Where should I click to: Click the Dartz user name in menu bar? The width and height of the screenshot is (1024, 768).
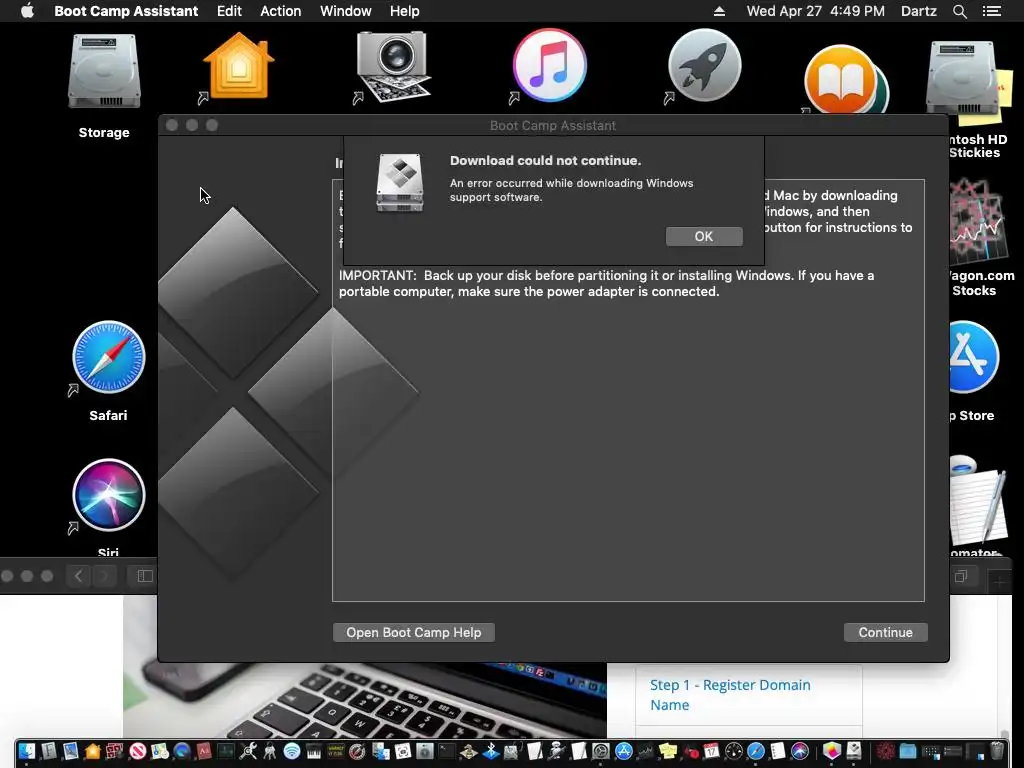(919, 11)
